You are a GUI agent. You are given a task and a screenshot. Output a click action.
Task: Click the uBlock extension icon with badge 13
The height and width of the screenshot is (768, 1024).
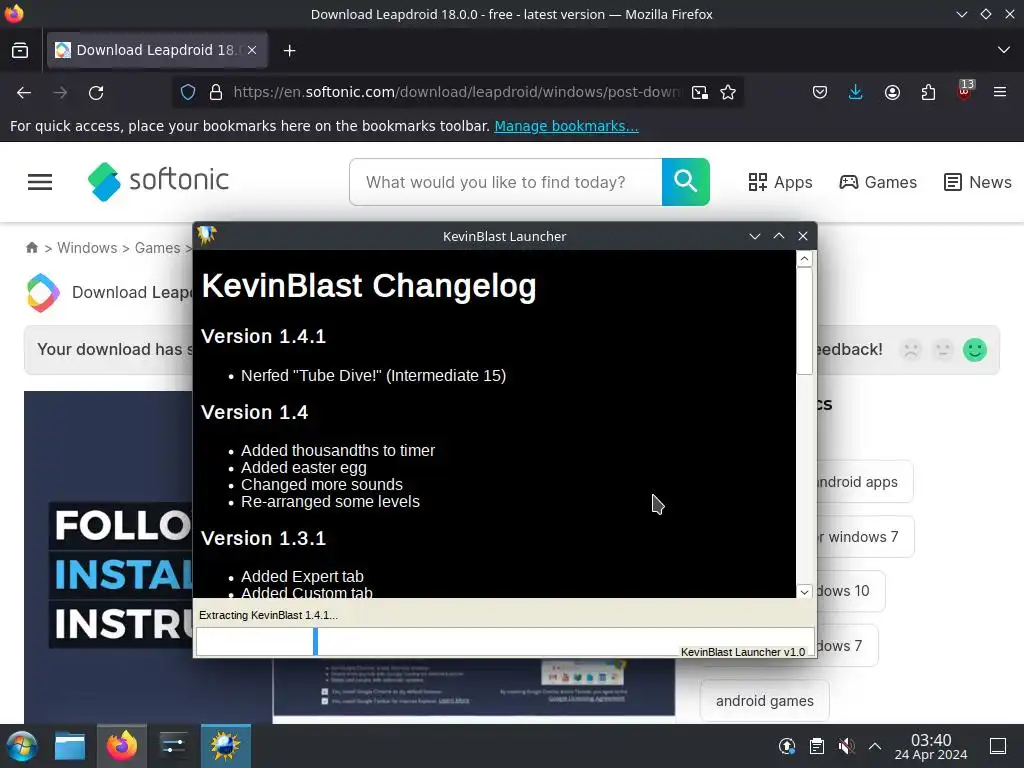pyautogui.click(x=964, y=91)
